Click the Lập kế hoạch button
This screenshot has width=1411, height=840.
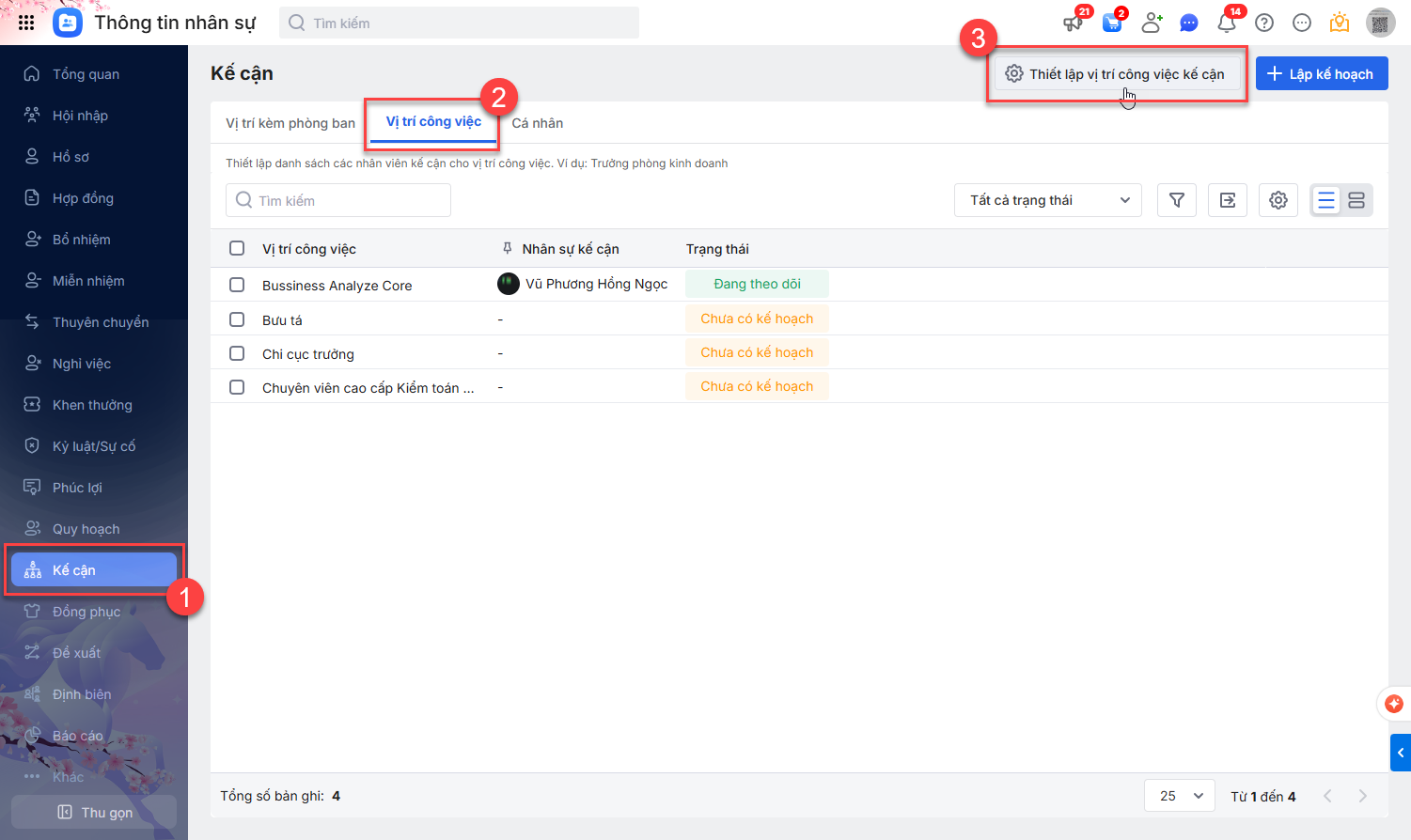[1322, 74]
